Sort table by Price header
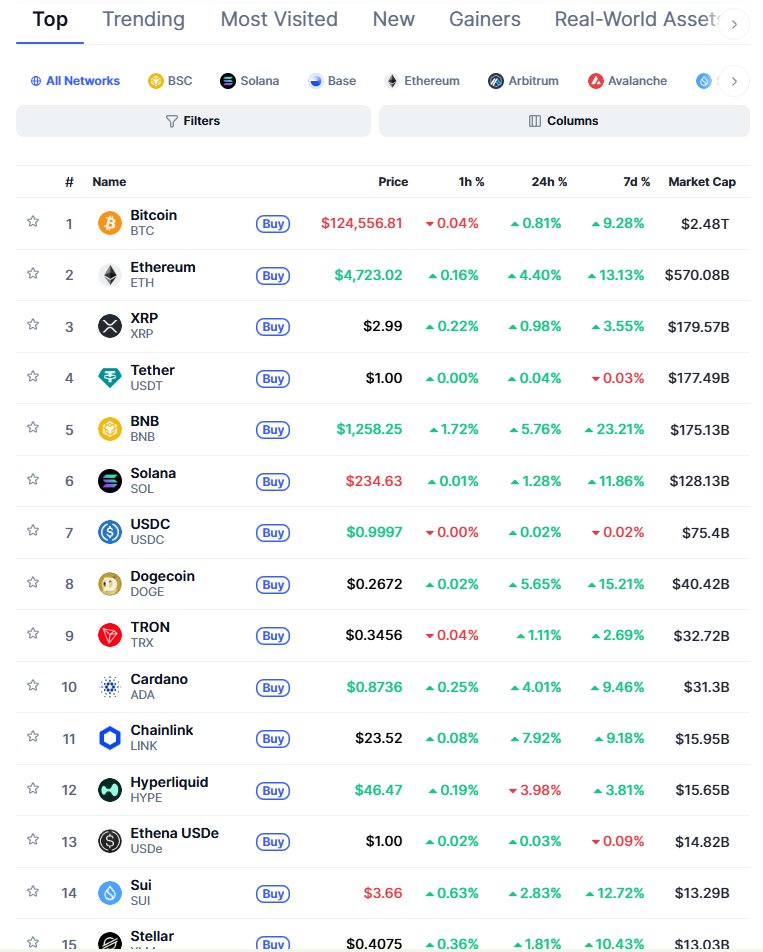Screen dimensions: 763x952 (393, 182)
